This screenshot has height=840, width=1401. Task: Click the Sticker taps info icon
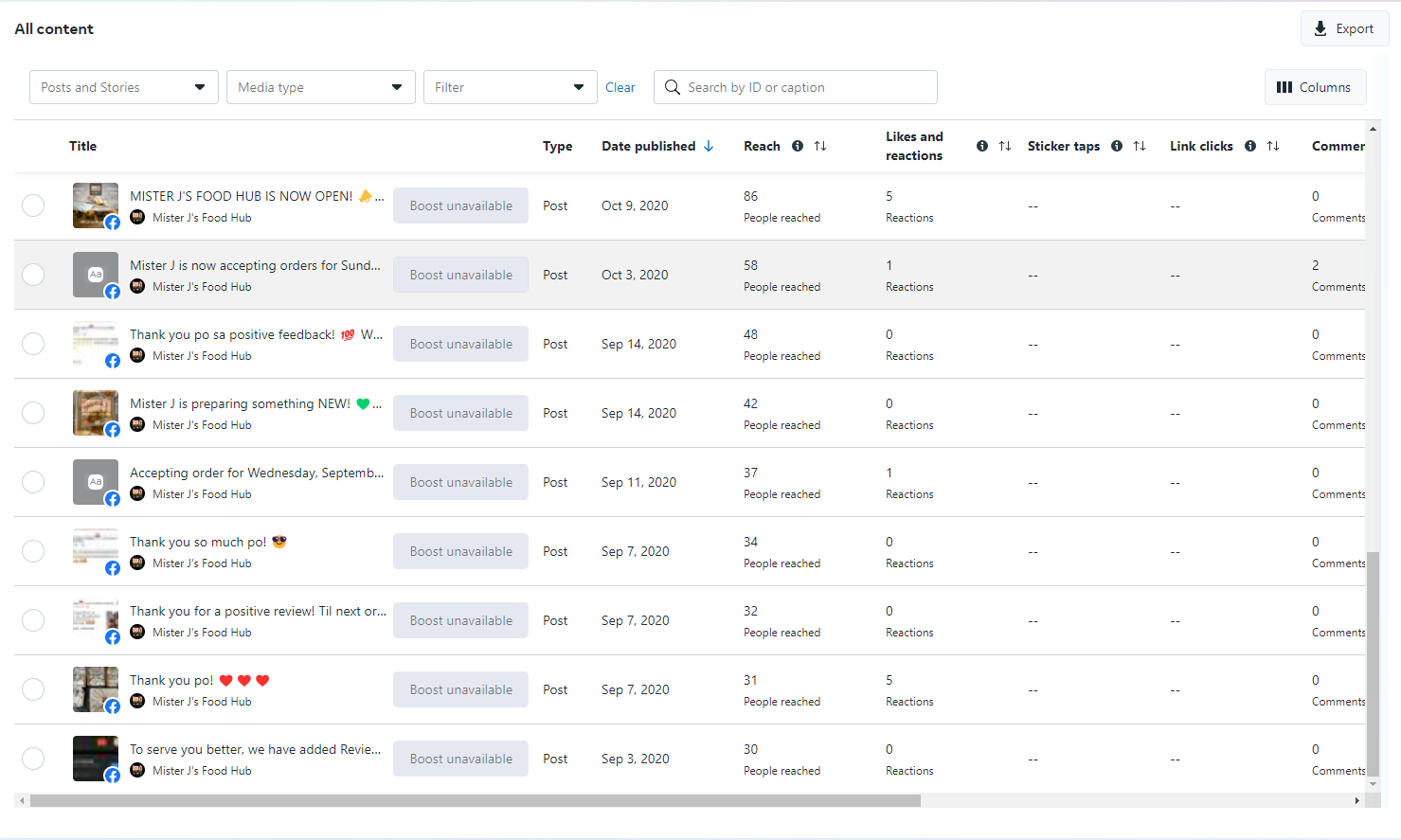click(1117, 146)
